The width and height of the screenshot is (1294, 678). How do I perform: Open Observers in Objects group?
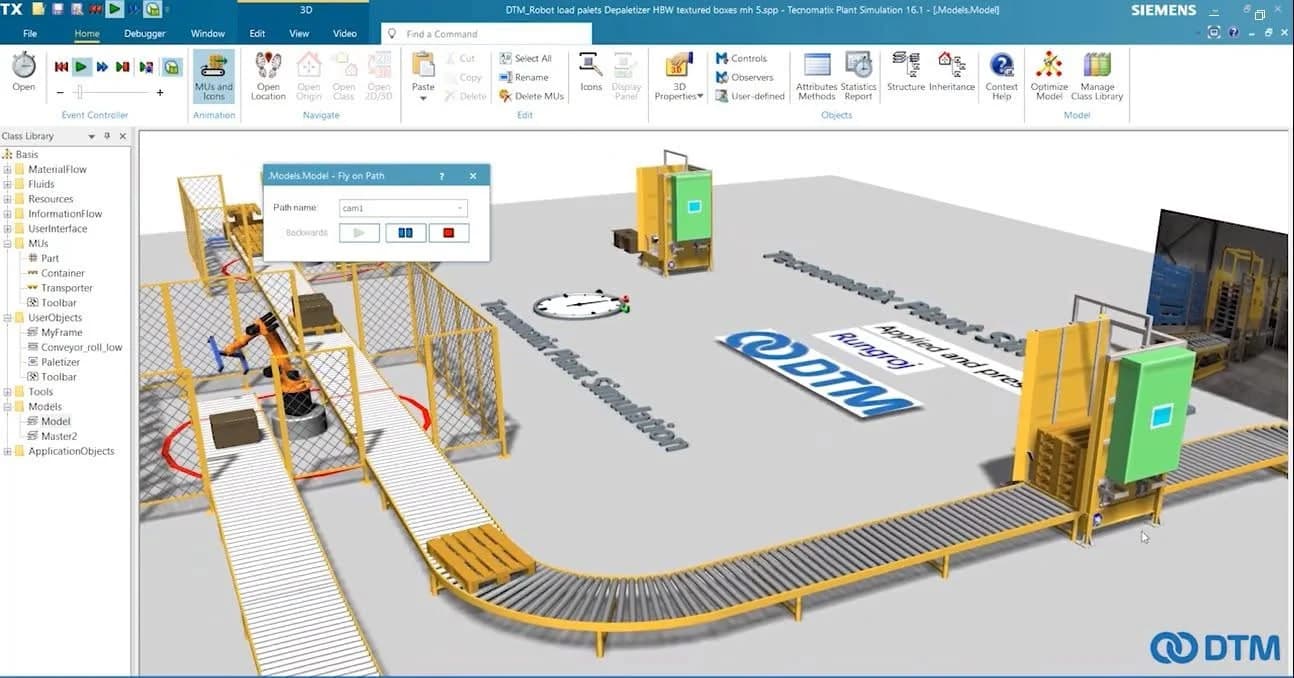tap(745, 77)
